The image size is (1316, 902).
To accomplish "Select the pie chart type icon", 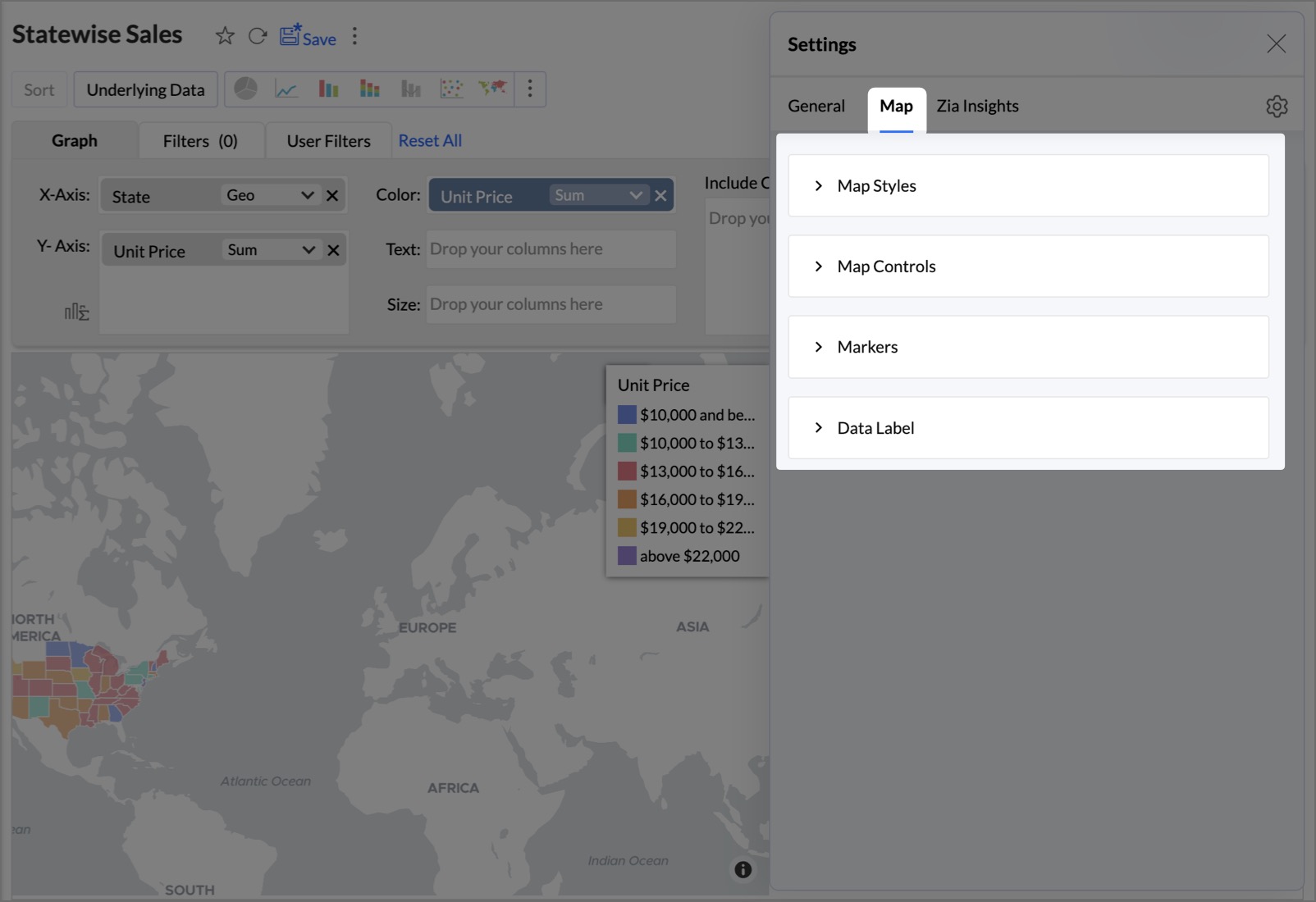I will [245, 89].
